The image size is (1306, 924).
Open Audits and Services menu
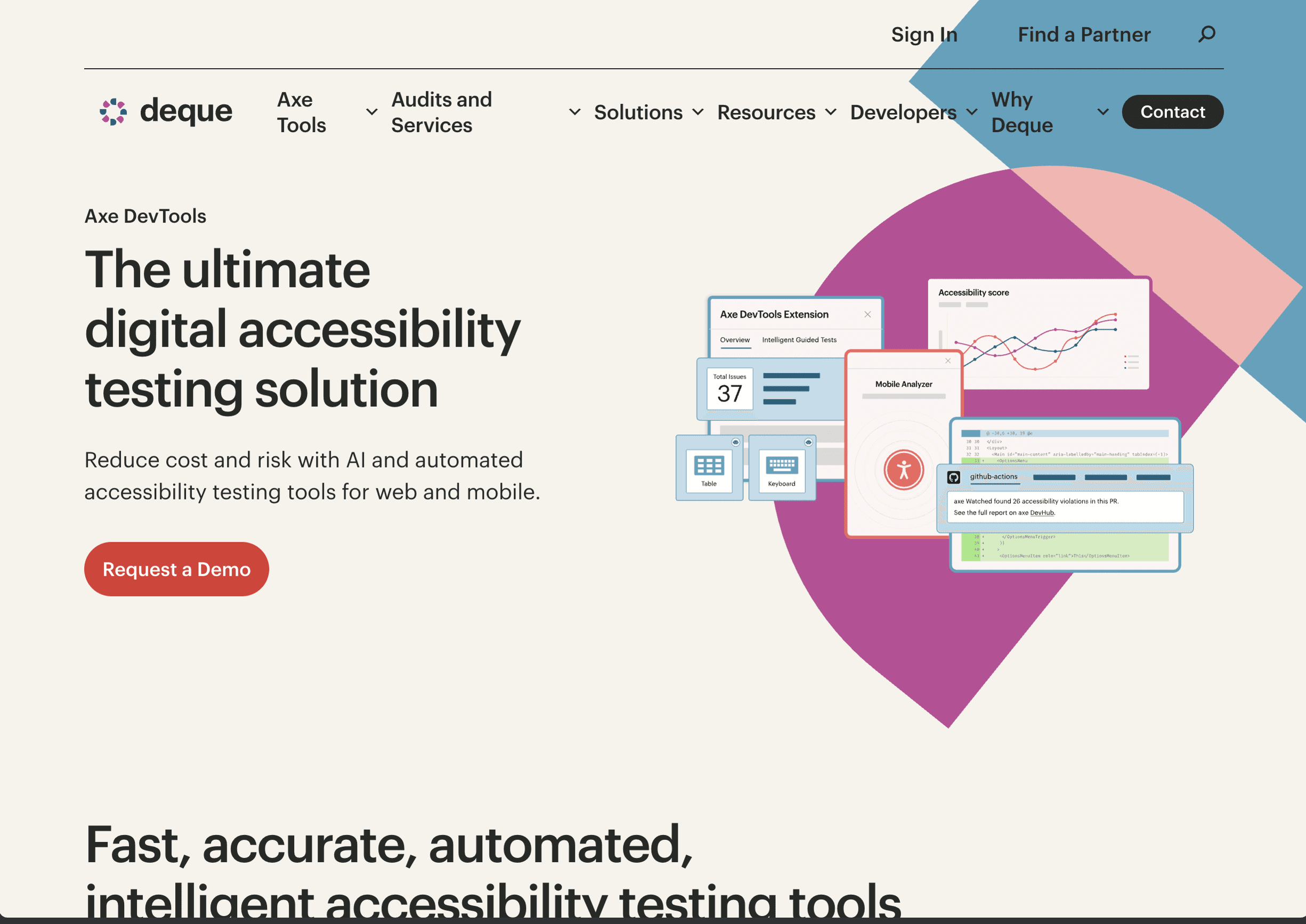tap(441, 112)
